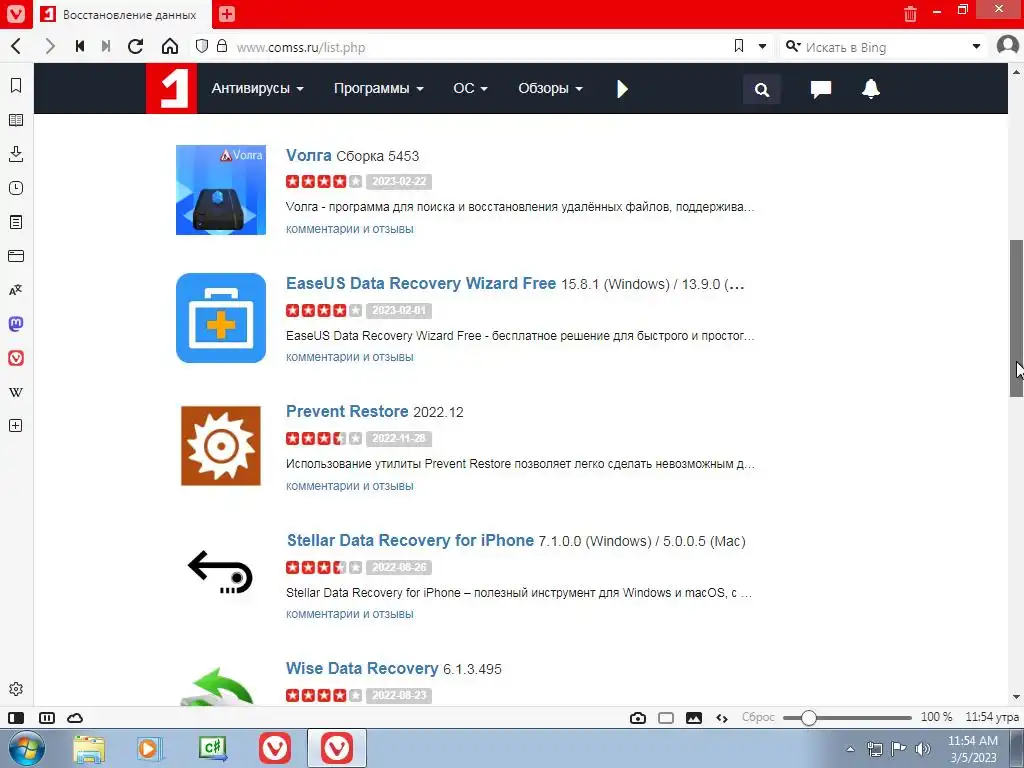Screen dimensions: 1024x768
Task: Click the Prevent Restore thumbnail
Action: click(x=221, y=446)
